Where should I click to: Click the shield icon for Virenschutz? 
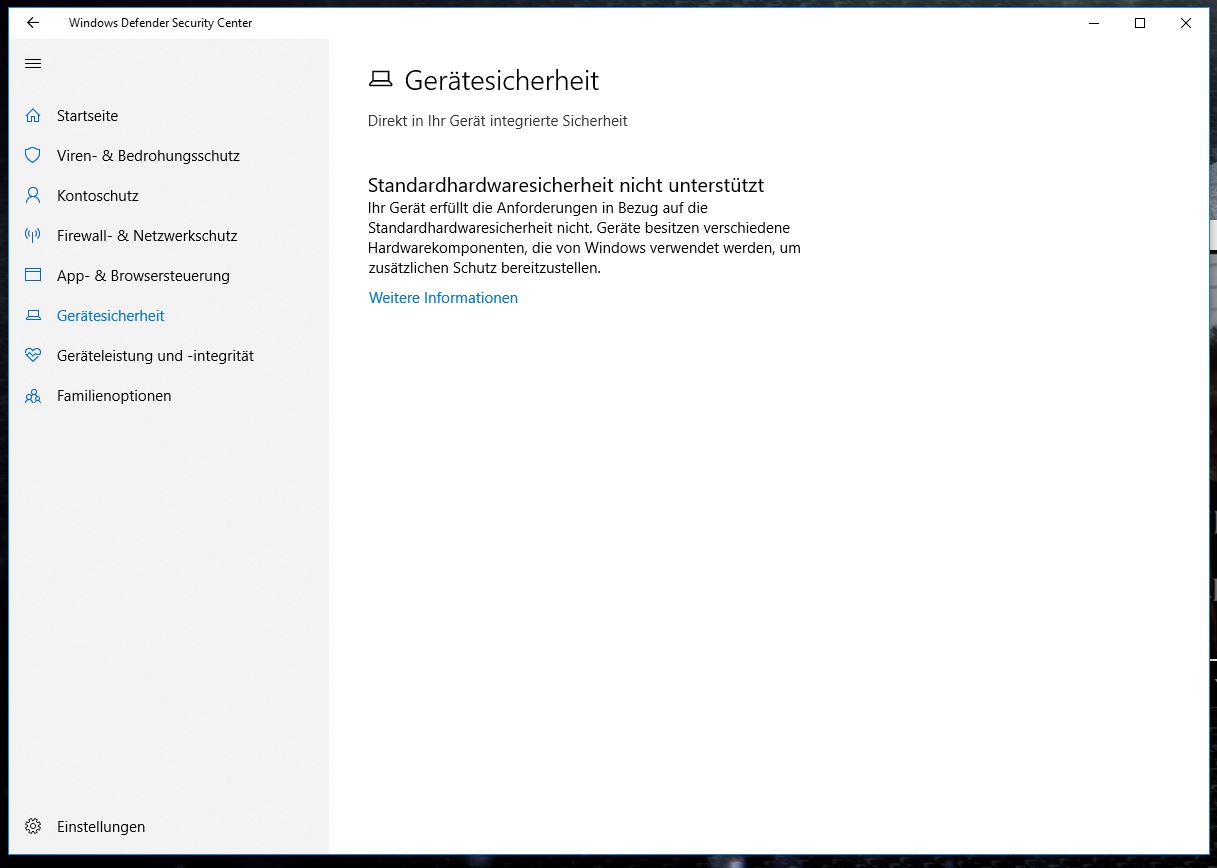(x=33, y=156)
